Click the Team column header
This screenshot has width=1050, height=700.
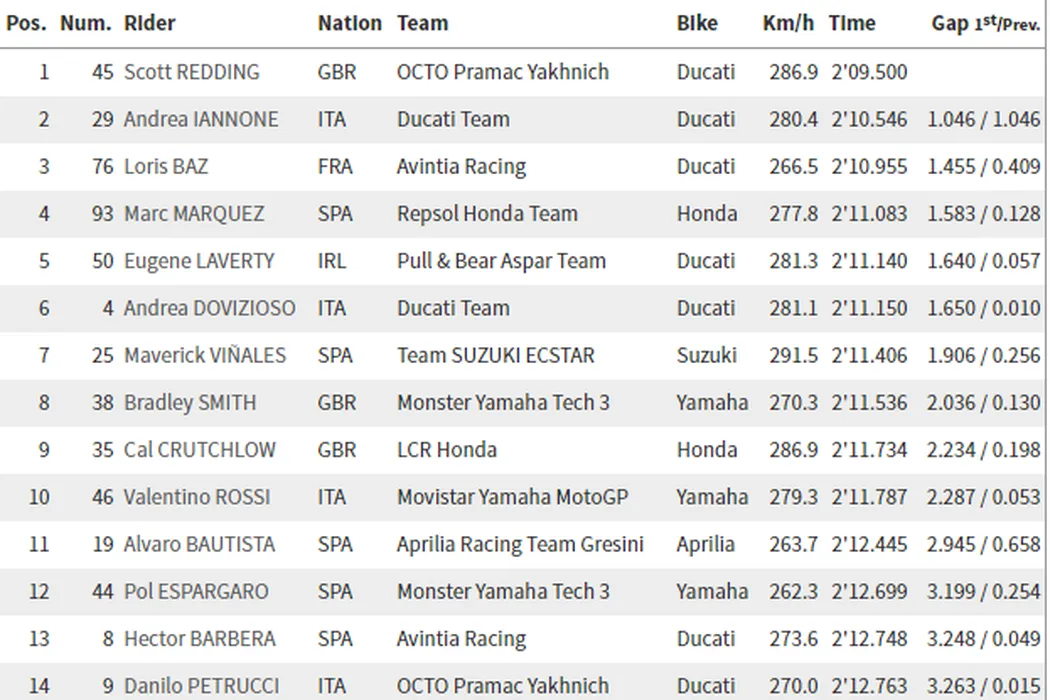pos(422,23)
